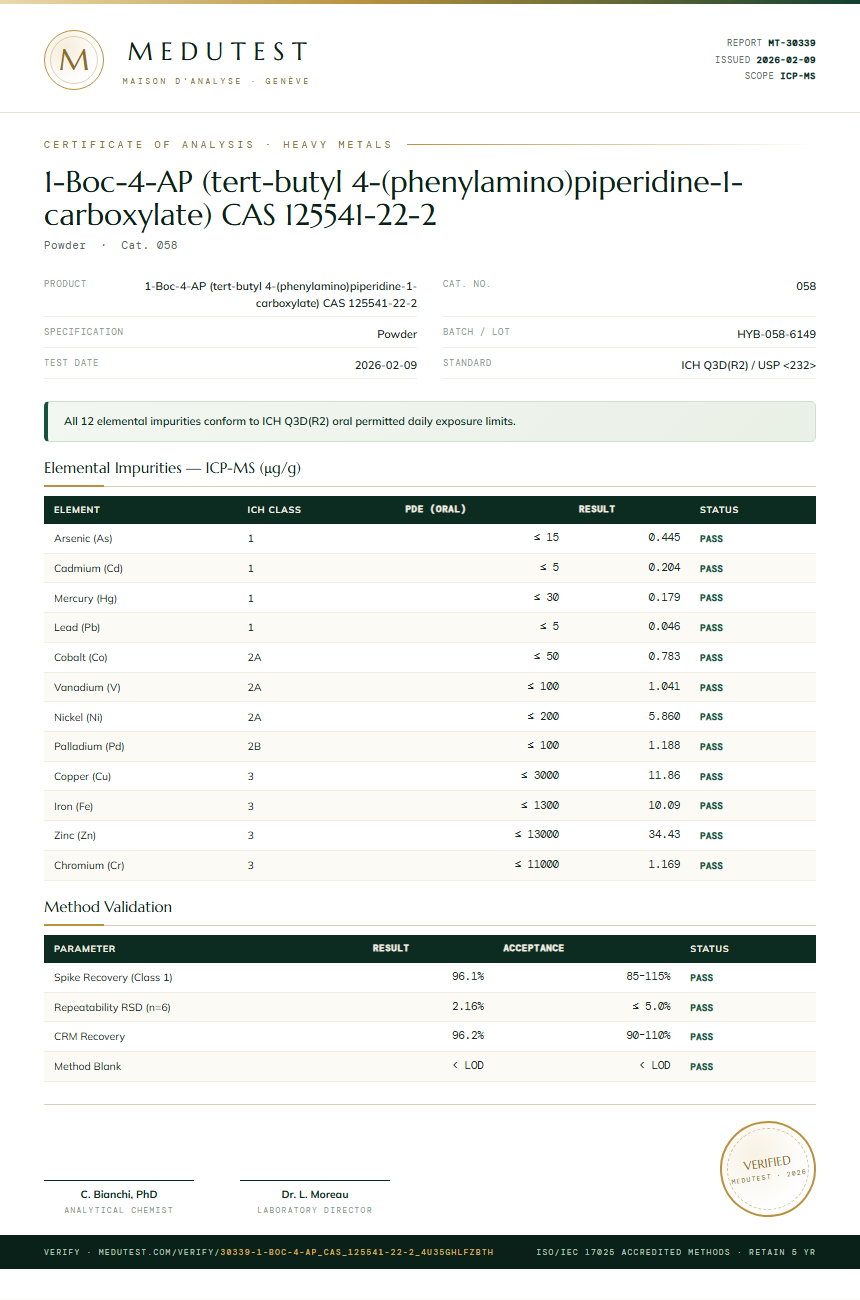Click the Palladium ICH class 2B cell
860x1300 pixels.
coord(254,747)
